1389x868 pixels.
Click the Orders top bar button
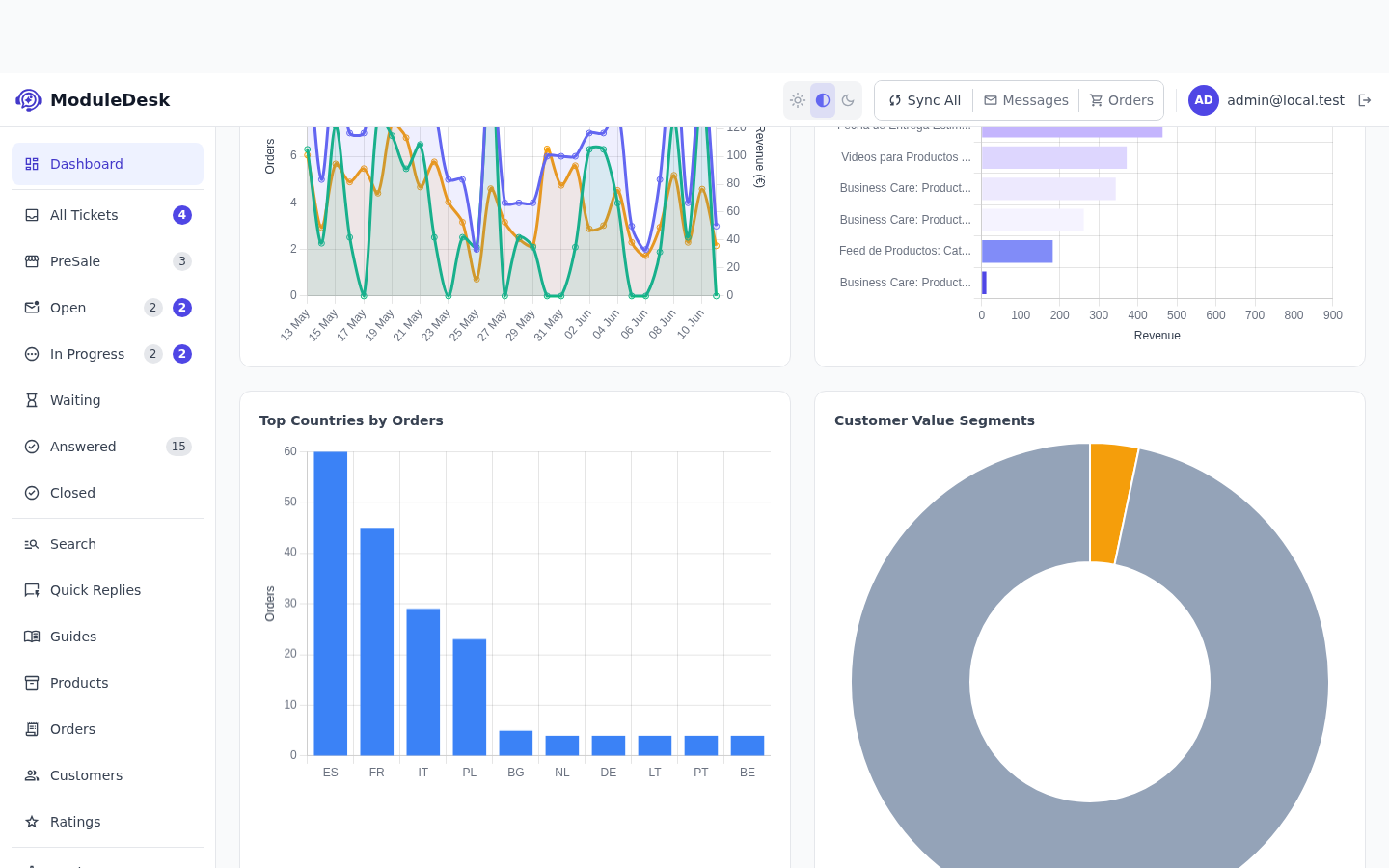coord(1121,100)
